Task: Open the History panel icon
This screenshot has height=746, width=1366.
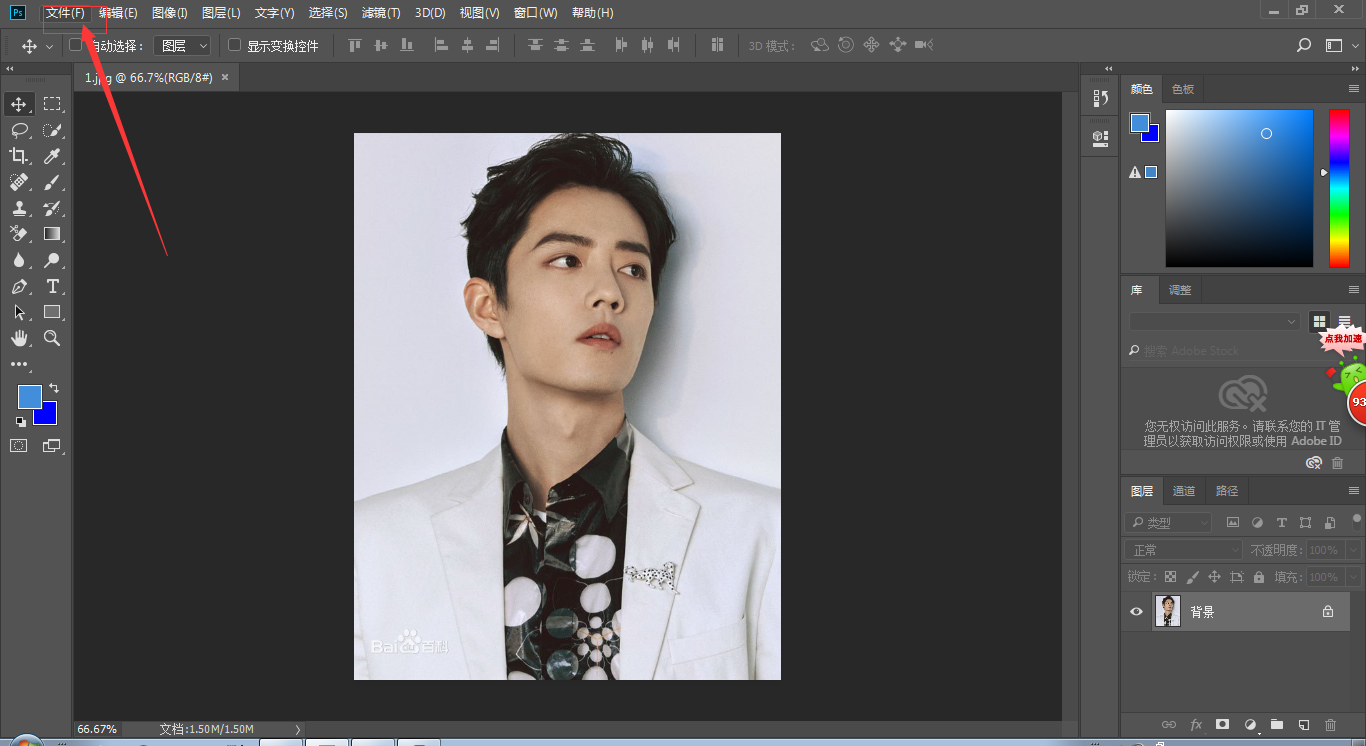Action: 1100,97
